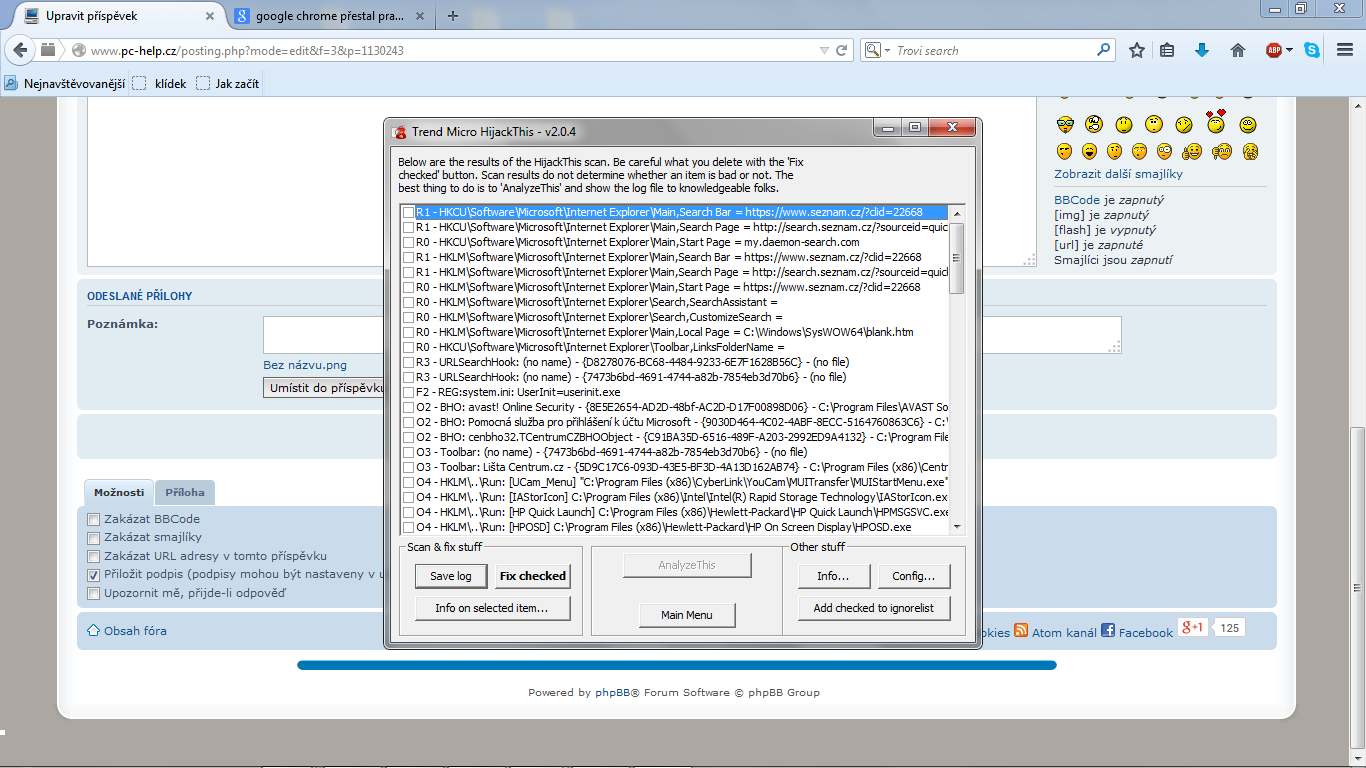Open the Zobrazit další smajlíky link

coord(1118,174)
